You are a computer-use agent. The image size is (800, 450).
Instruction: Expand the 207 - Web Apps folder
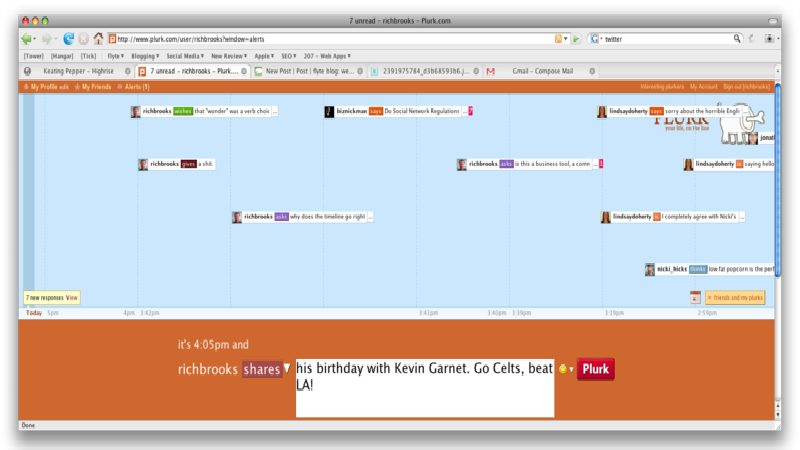click(327, 56)
